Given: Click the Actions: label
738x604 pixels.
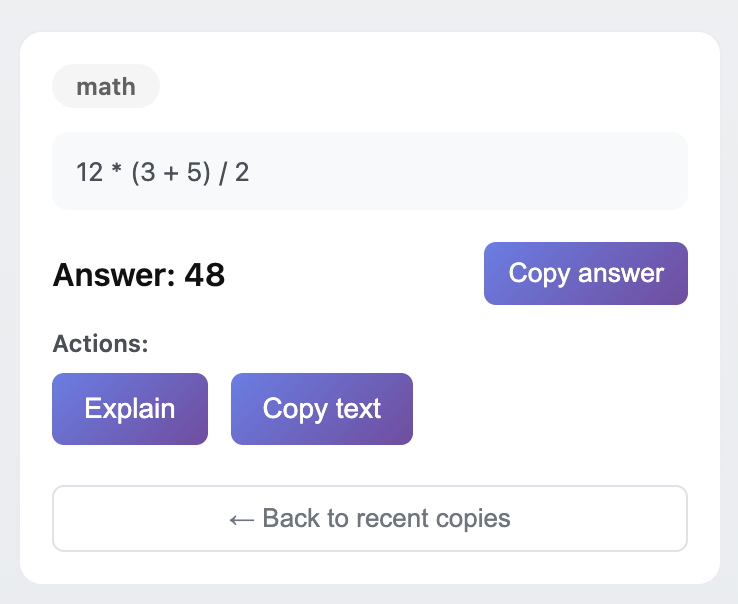Looking at the screenshot, I should tap(100, 344).
